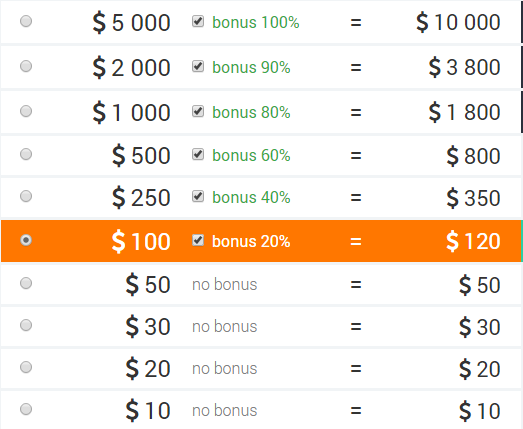Pick the $30 deposit radio button

pos(26,325)
